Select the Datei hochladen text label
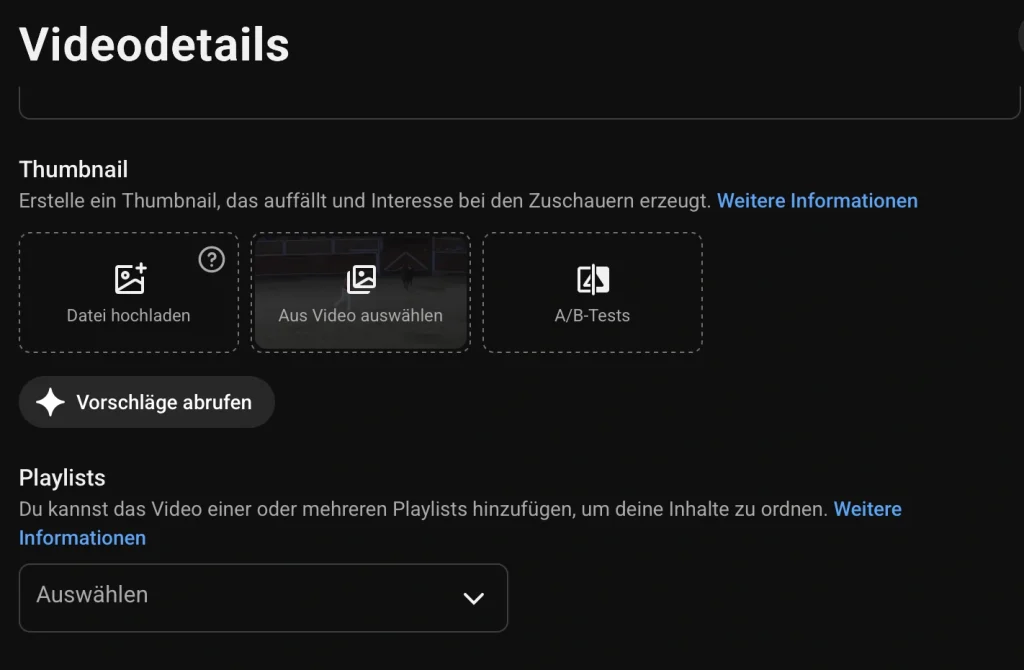 (x=129, y=315)
